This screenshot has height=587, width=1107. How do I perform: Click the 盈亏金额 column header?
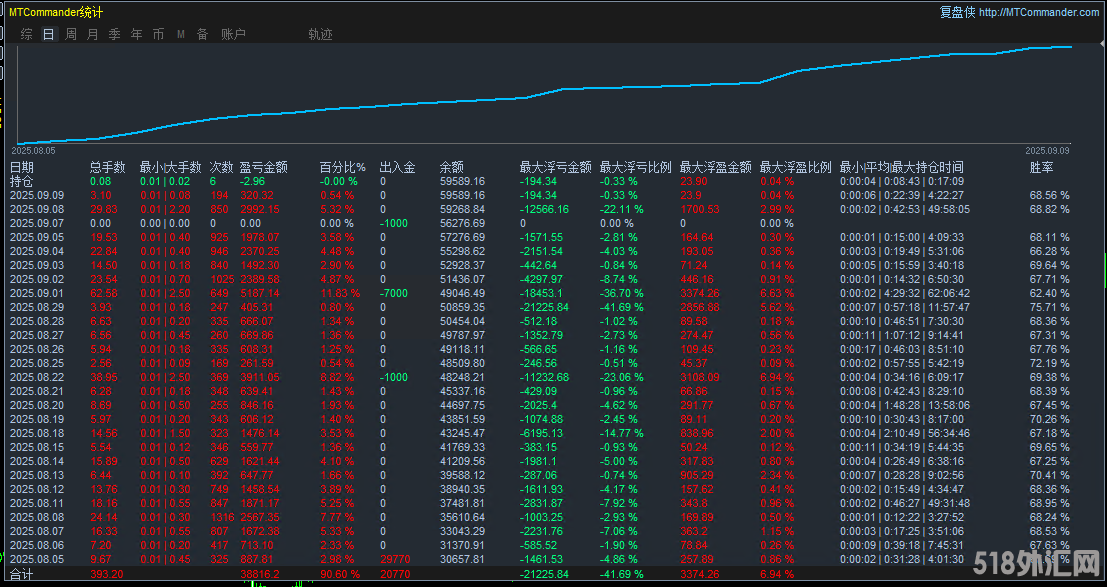264,167
